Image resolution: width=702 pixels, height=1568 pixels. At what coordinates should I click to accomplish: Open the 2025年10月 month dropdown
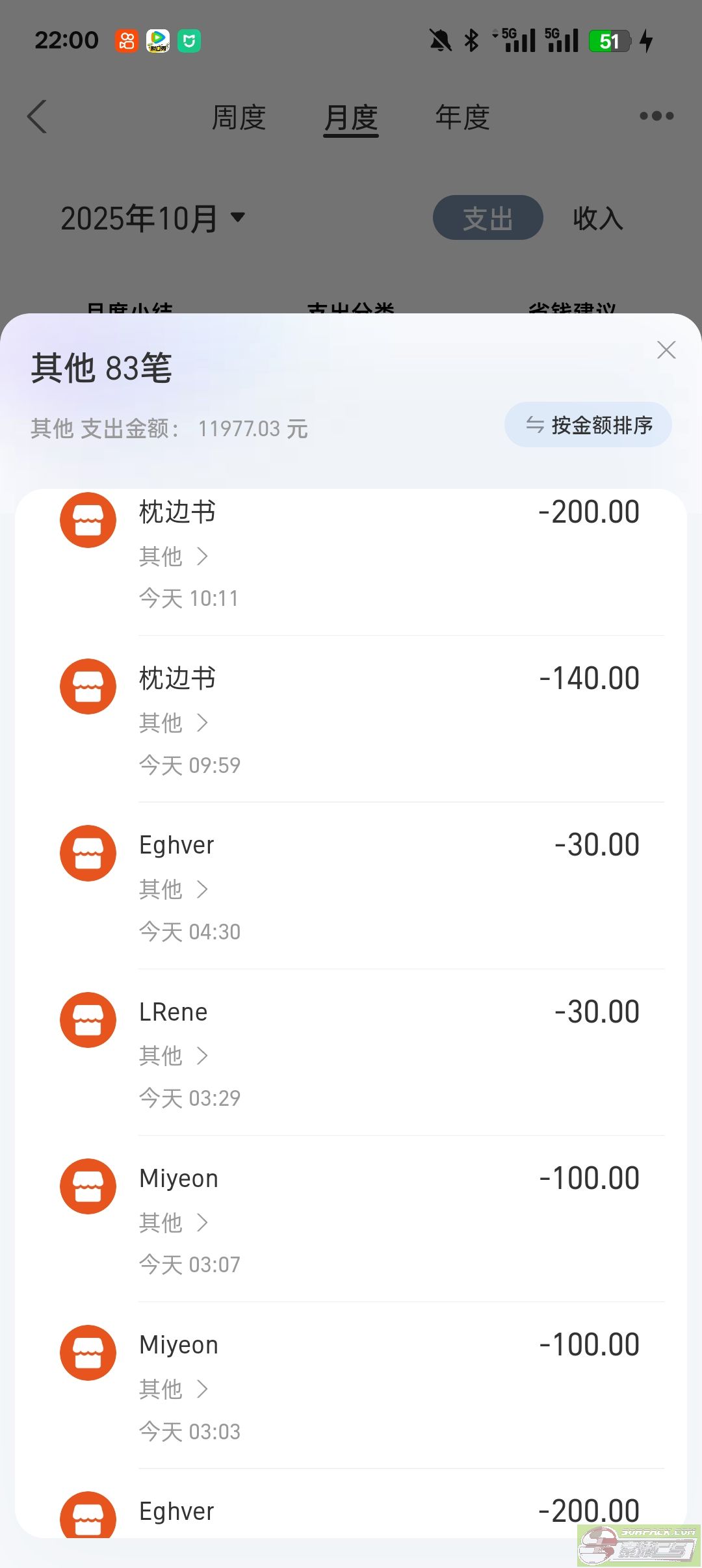pyautogui.click(x=153, y=218)
